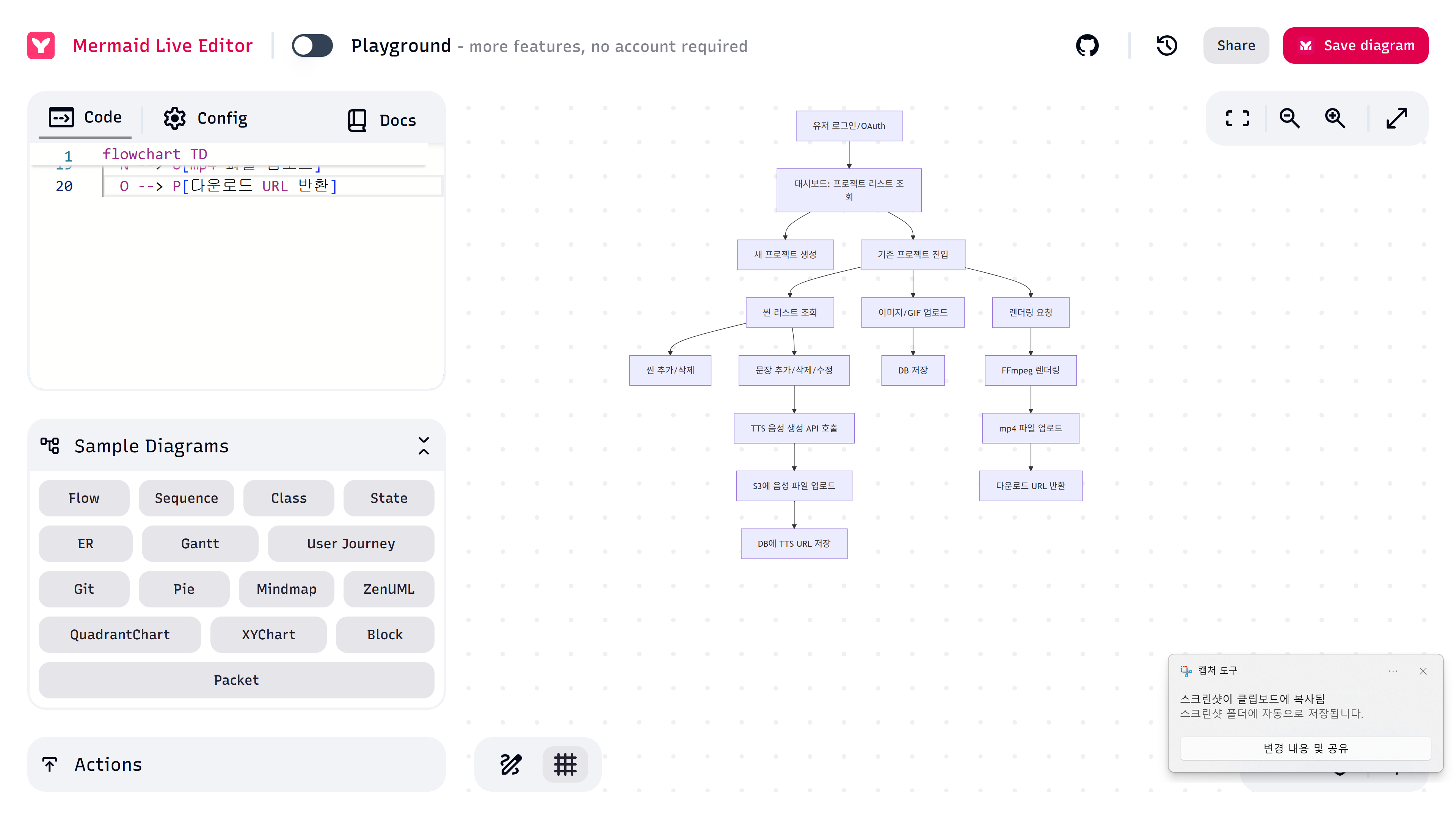Viewport: 1456px width, 819px height.
Task: Toggle the Playground switch on
Action: (312, 46)
